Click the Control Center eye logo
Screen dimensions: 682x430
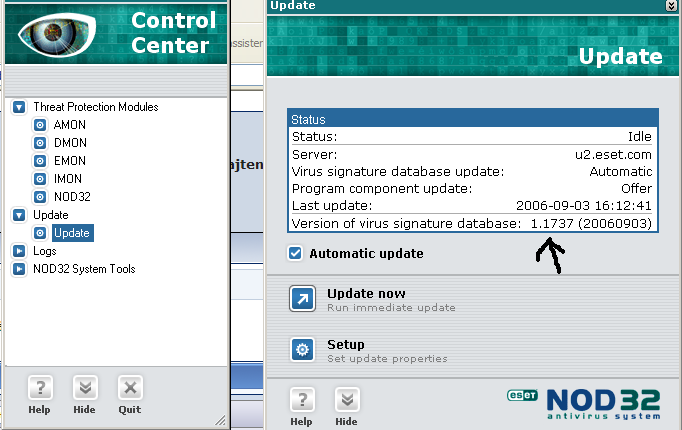(x=57, y=34)
